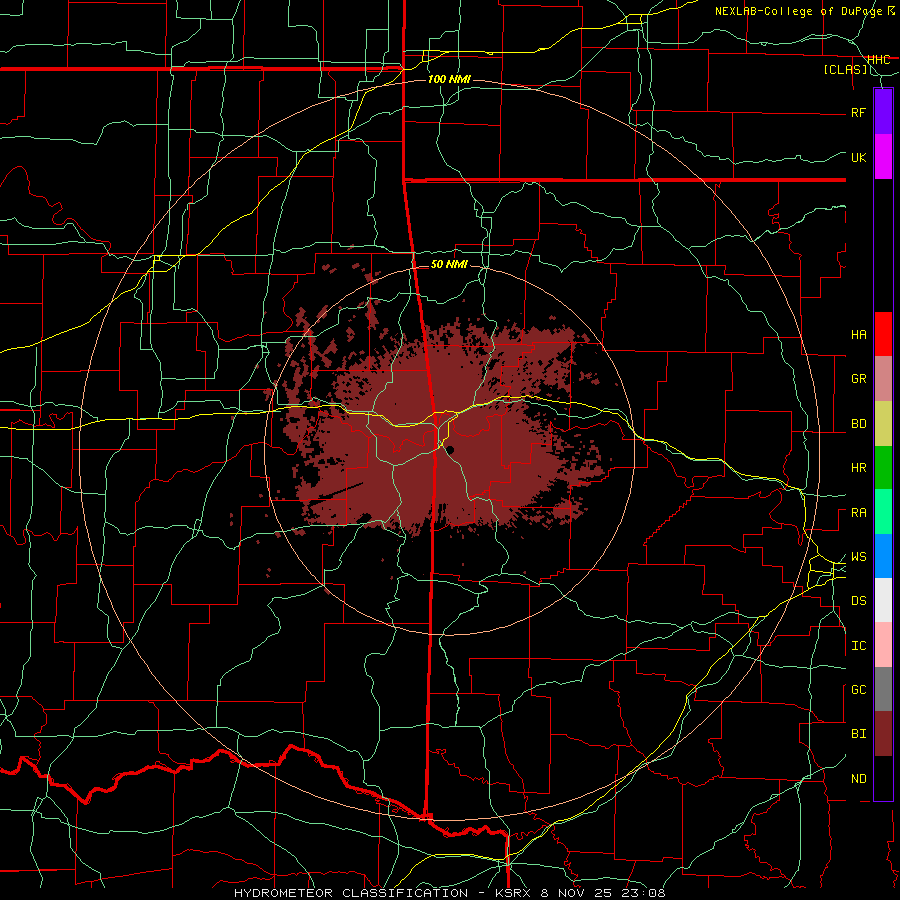Click the DS legend label
The height and width of the screenshot is (900, 900).
click(x=859, y=601)
